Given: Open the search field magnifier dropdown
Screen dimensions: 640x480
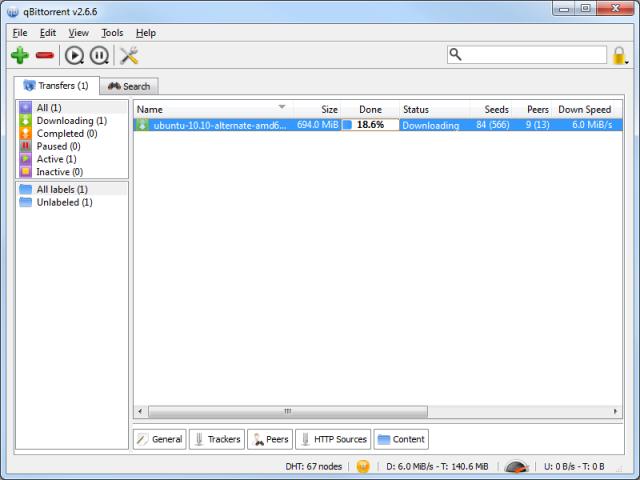Looking at the screenshot, I should [455, 55].
